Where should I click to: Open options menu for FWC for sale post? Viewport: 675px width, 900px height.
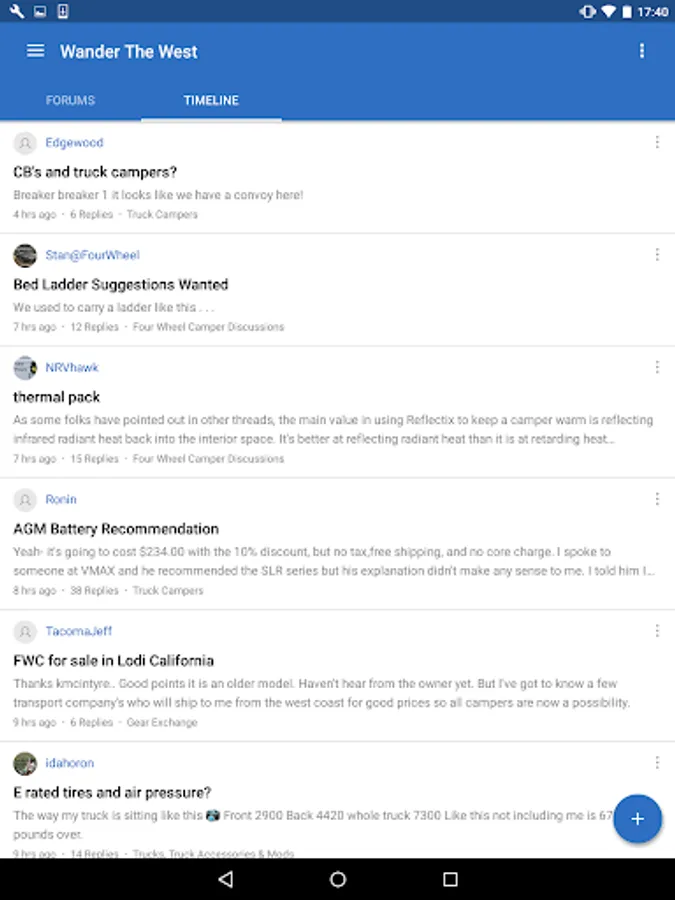click(657, 631)
